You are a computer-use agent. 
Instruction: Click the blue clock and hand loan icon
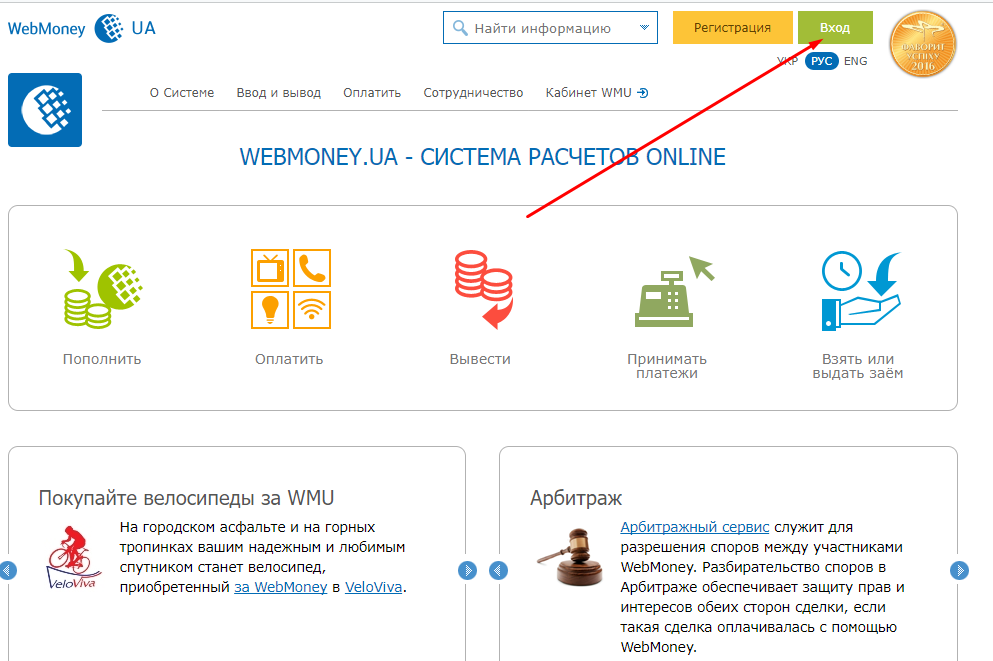tap(861, 291)
